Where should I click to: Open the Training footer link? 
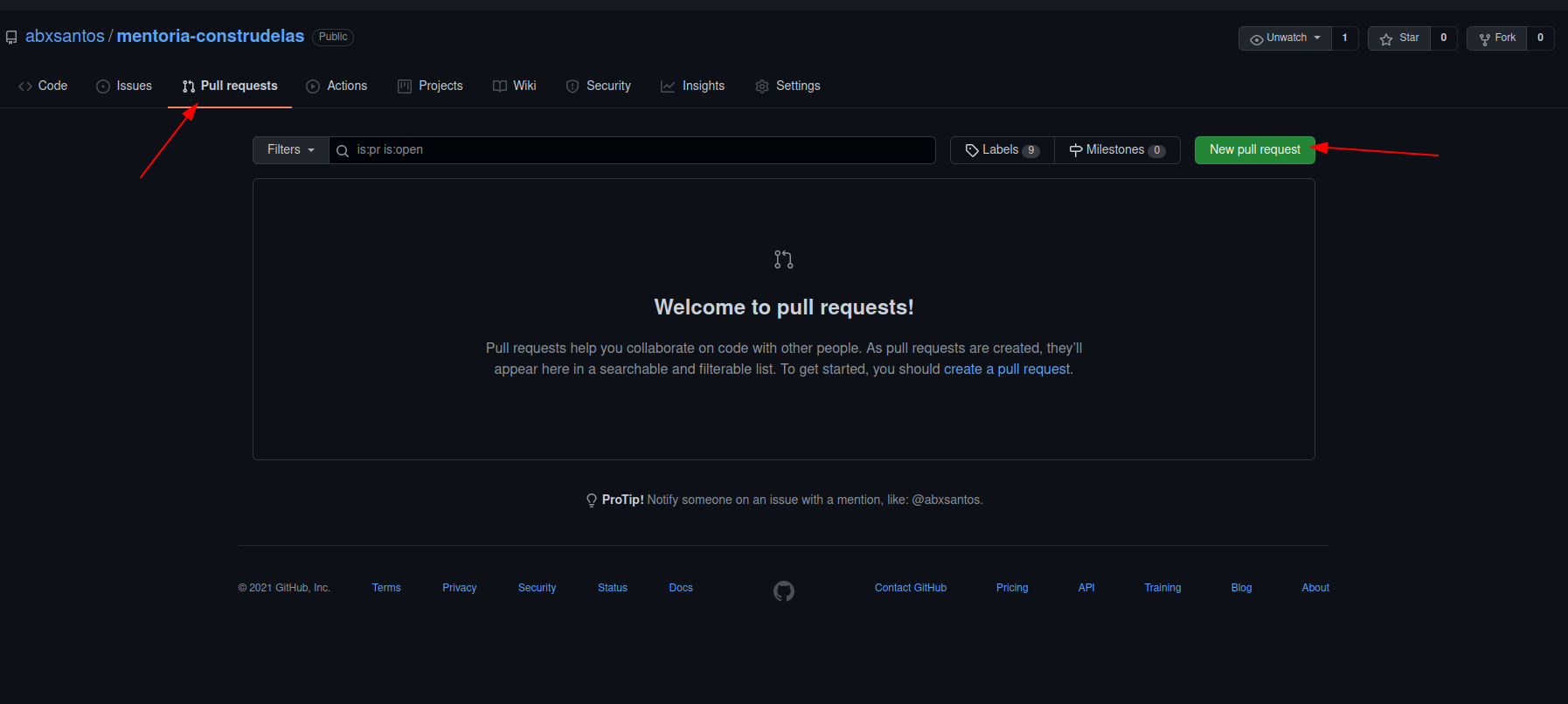[x=1162, y=588]
